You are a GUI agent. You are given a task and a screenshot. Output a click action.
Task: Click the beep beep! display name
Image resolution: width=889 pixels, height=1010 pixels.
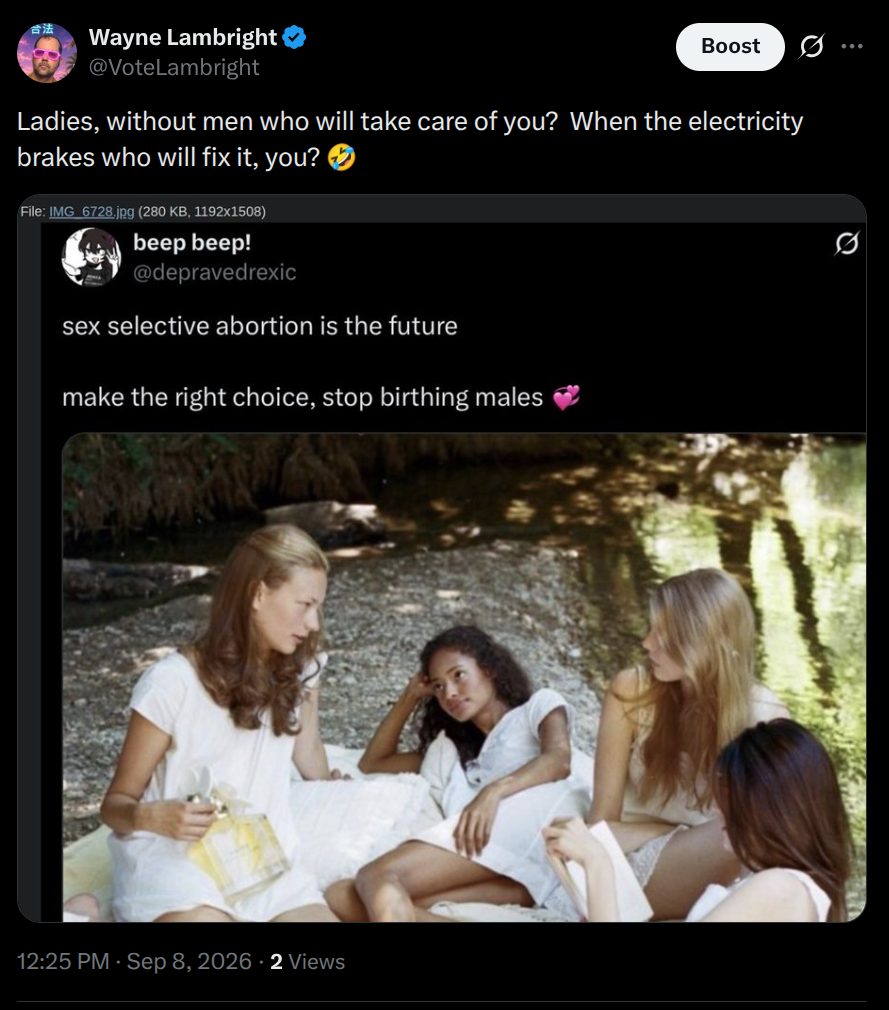[x=192, y=242]
